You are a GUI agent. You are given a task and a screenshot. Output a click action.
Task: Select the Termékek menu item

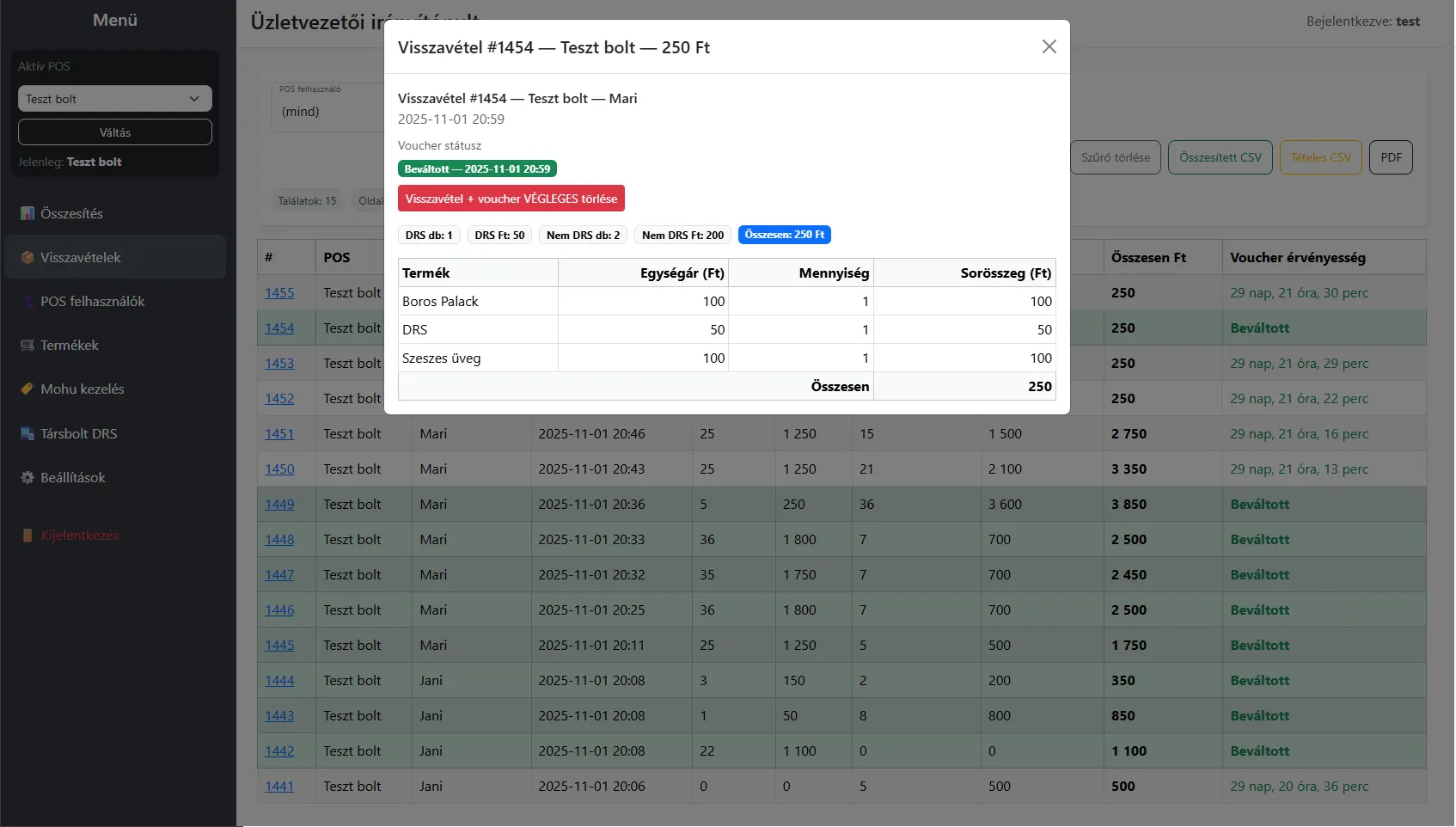tap(70, 345)
